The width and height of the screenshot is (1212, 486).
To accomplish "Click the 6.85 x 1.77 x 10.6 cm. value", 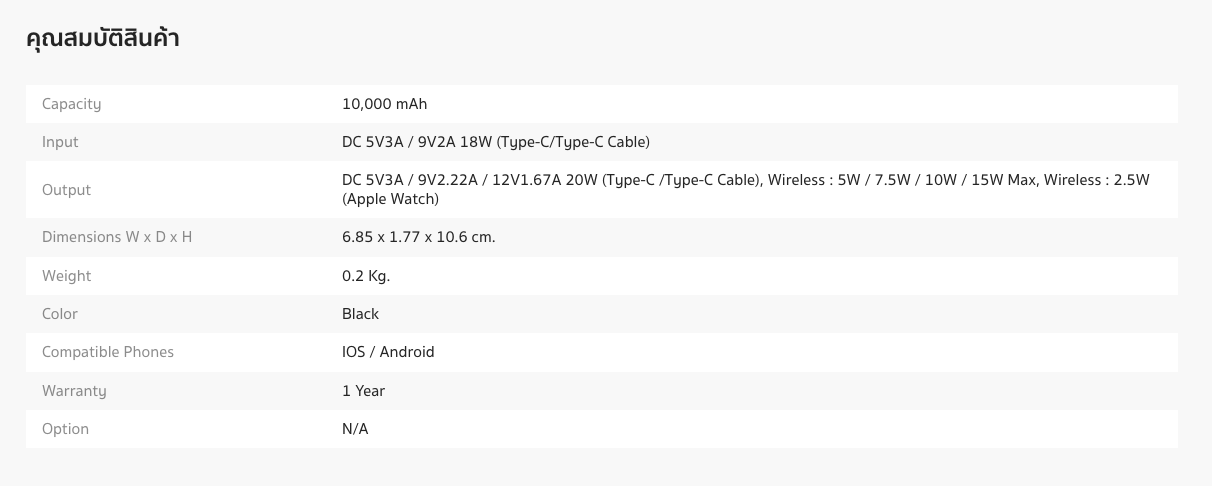I will pyautogui.click(x=419, y=237).
